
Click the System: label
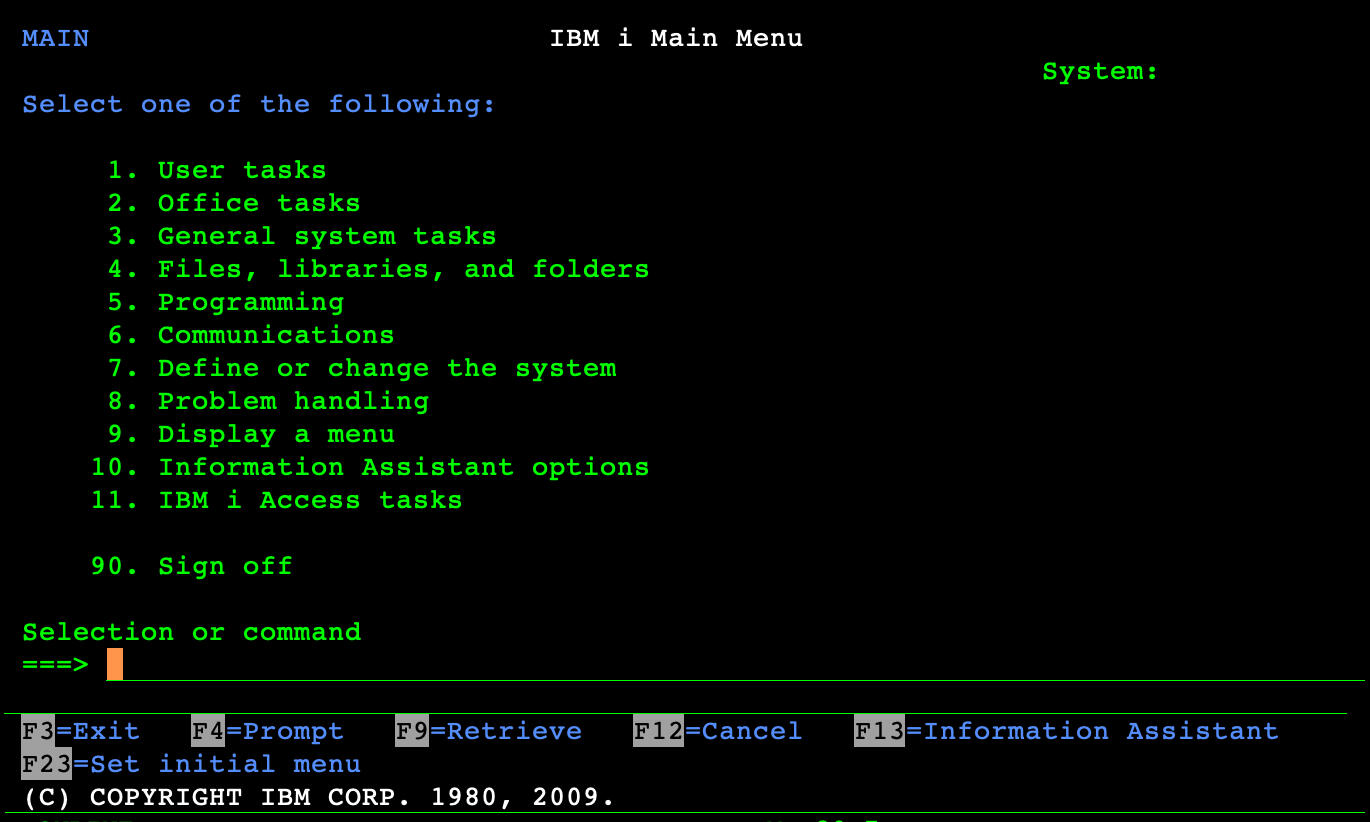point(1100,71)
